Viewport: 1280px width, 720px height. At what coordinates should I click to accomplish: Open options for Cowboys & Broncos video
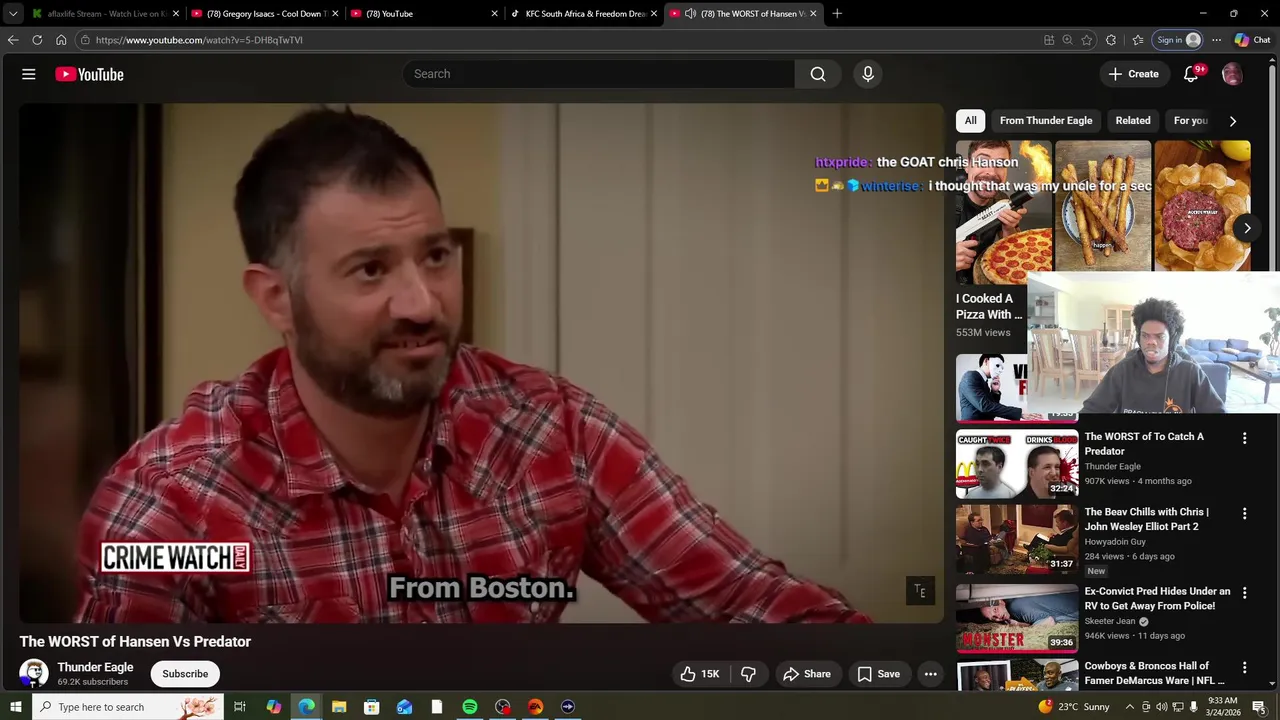click(x=1245, y=667)
